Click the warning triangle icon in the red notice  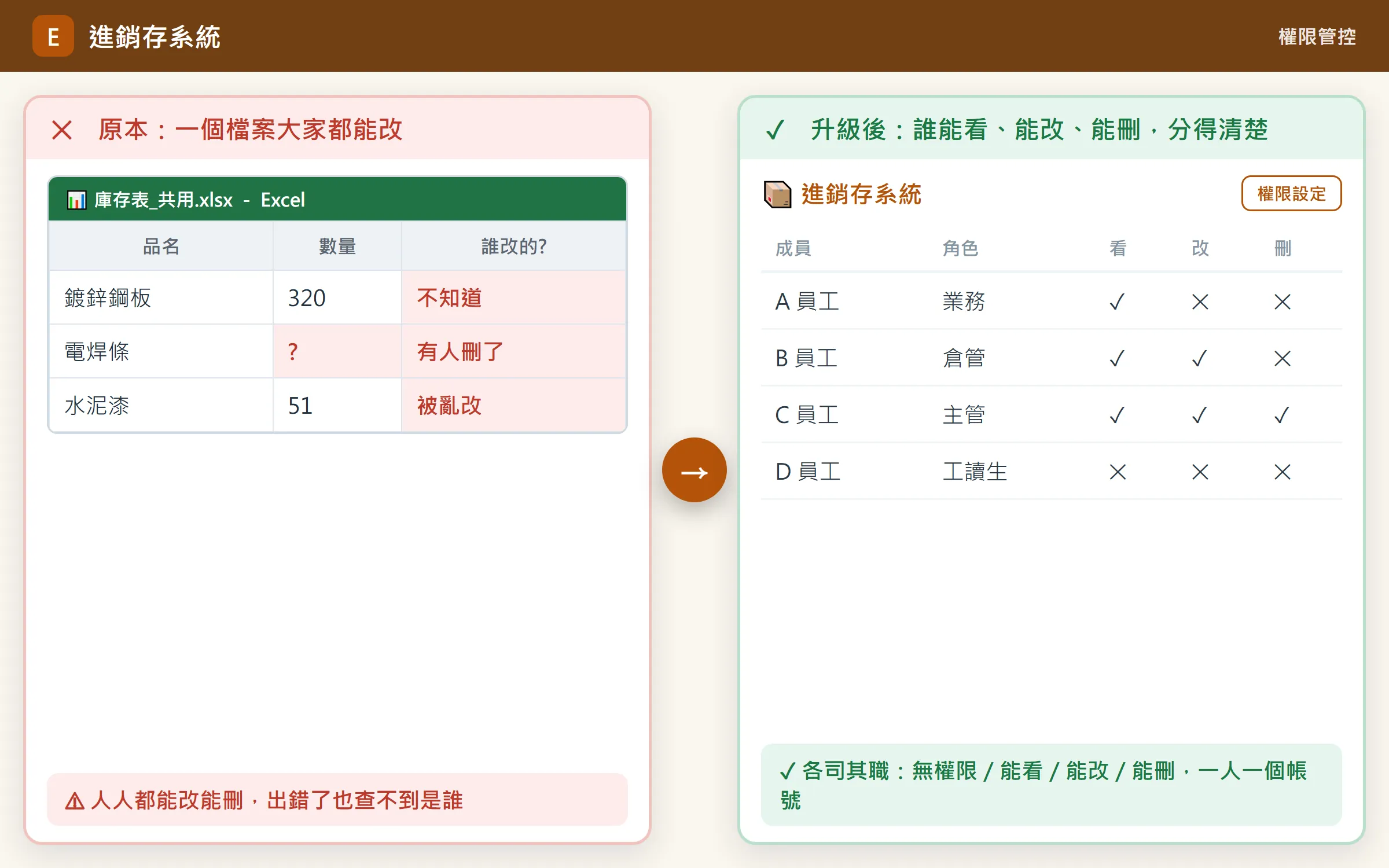point(75,801)
